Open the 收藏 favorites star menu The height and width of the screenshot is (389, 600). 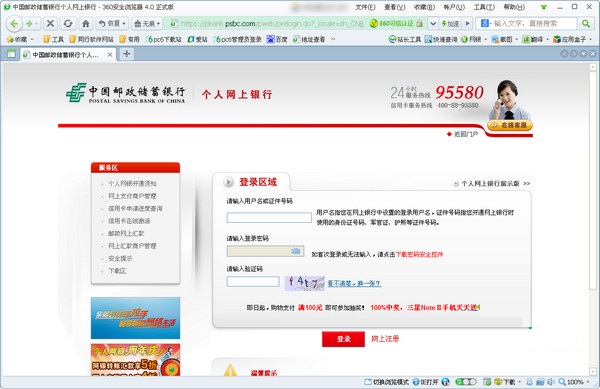(x=20, y=39)
